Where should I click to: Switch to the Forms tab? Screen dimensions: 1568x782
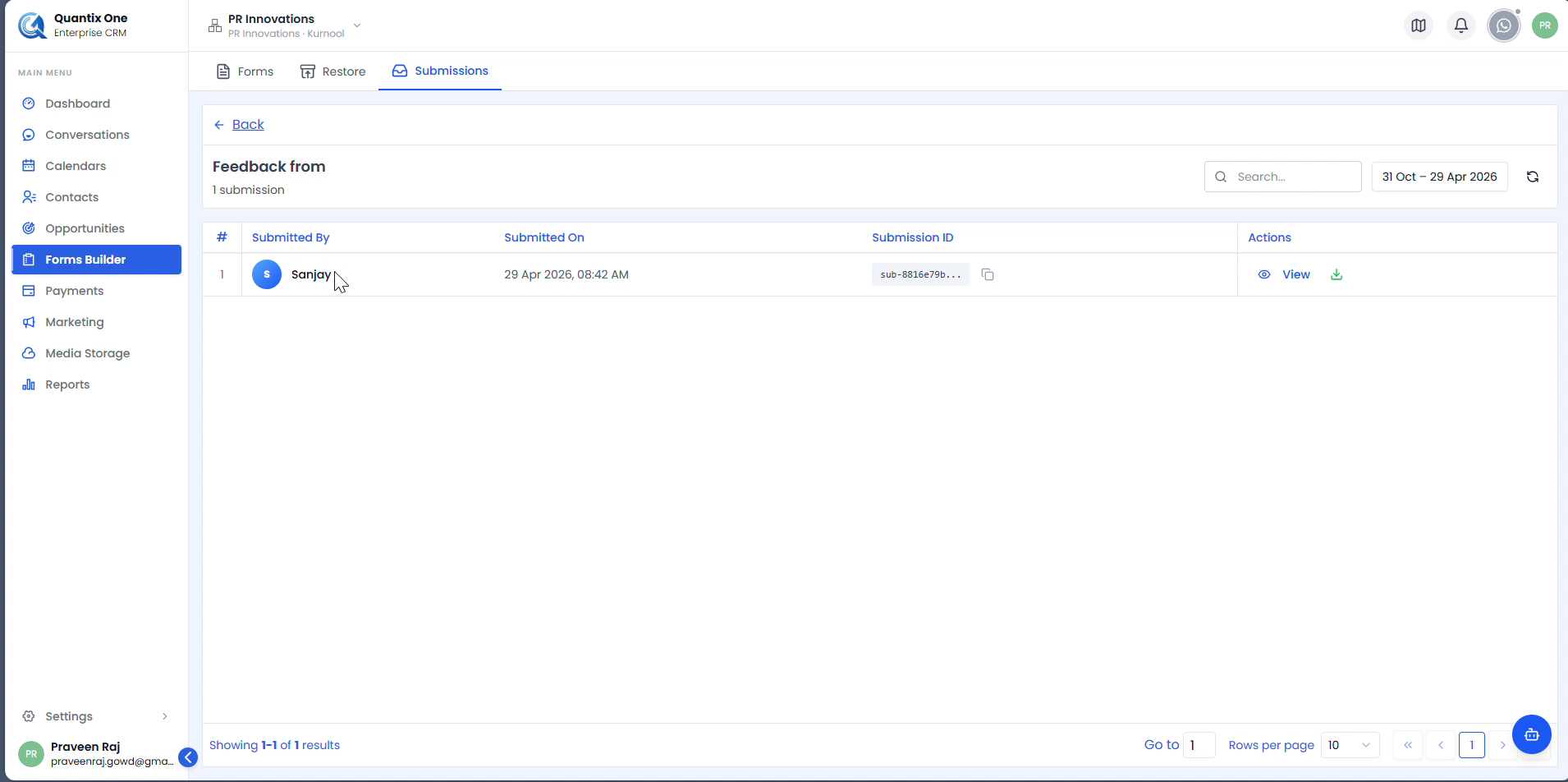point(245,71)
